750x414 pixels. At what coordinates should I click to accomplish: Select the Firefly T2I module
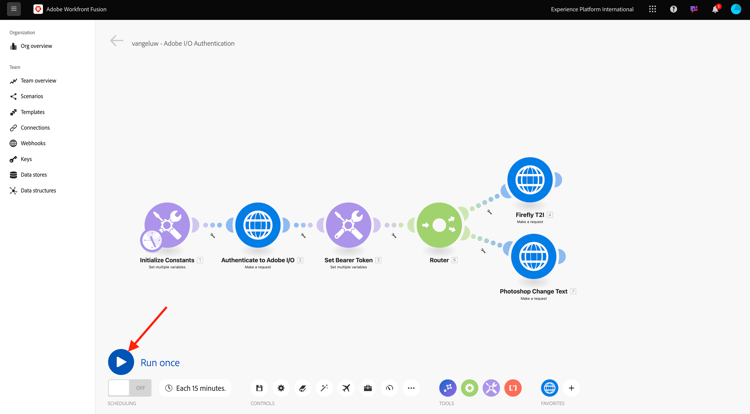[530, 180]
